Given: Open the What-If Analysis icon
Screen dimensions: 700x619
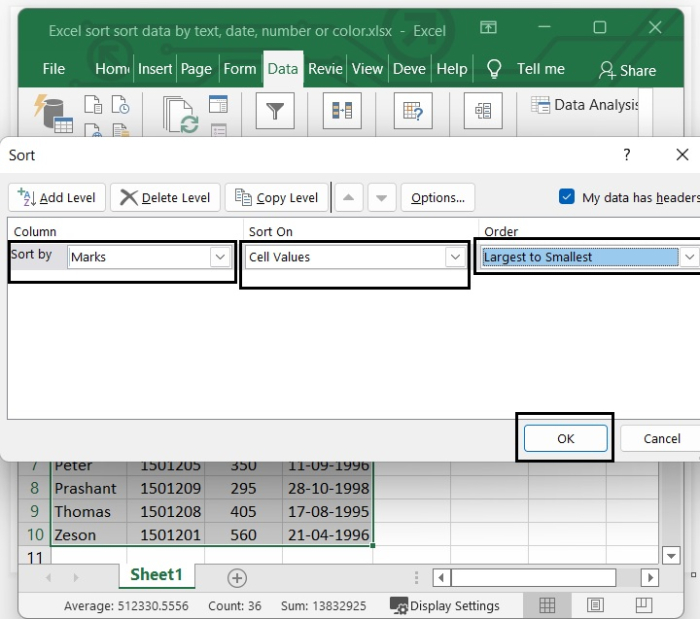Looking at the screenshot, I should pos(411,110).
